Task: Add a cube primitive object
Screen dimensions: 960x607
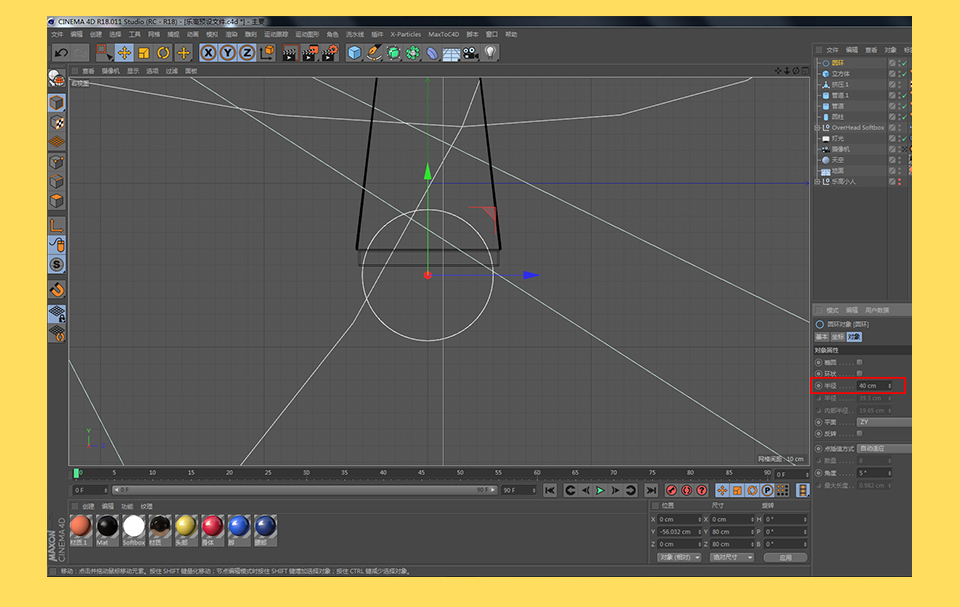Action: pyautogui.click(x=354, y=53)
